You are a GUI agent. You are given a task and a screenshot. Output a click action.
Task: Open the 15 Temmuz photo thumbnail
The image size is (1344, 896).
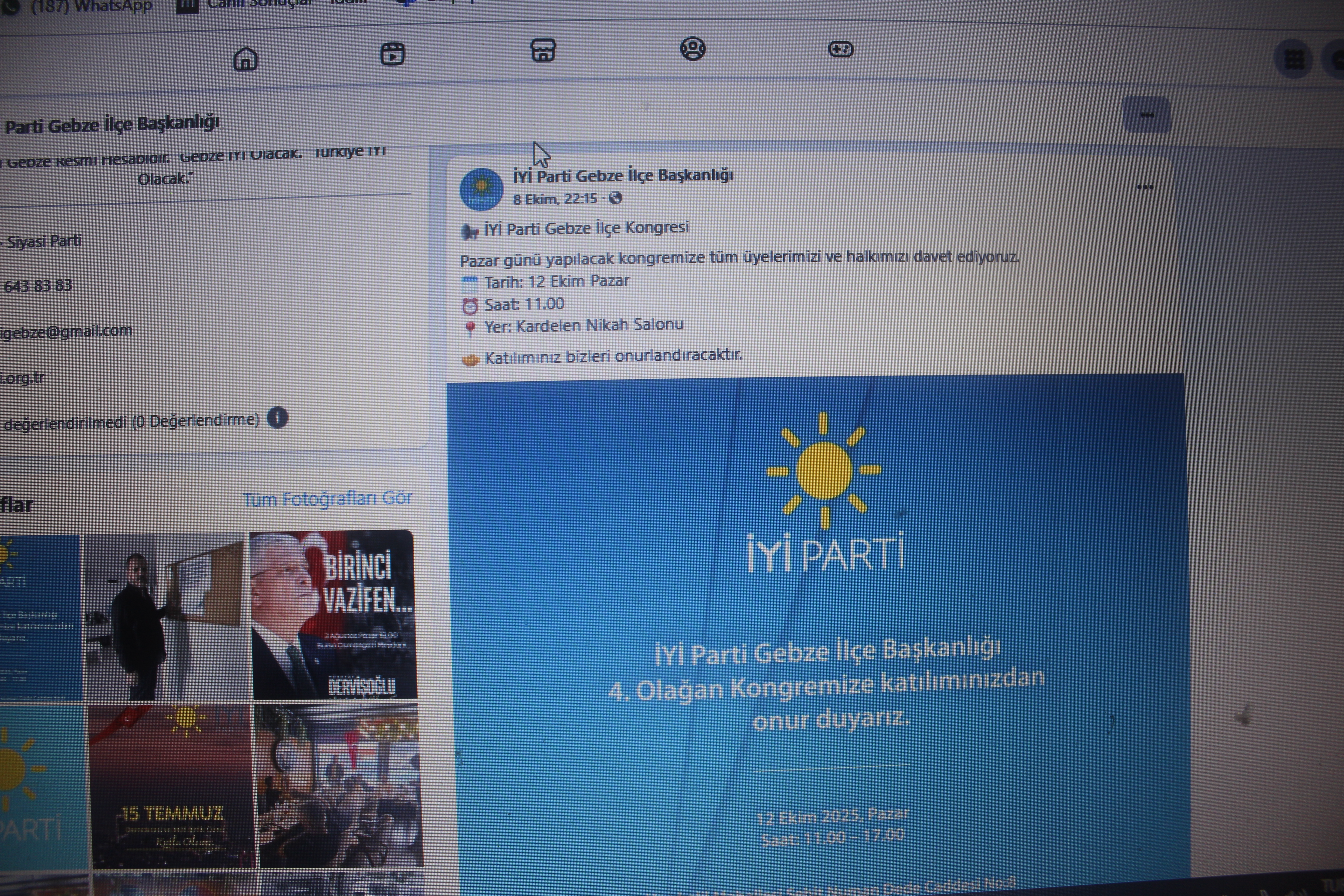(171, 786)
